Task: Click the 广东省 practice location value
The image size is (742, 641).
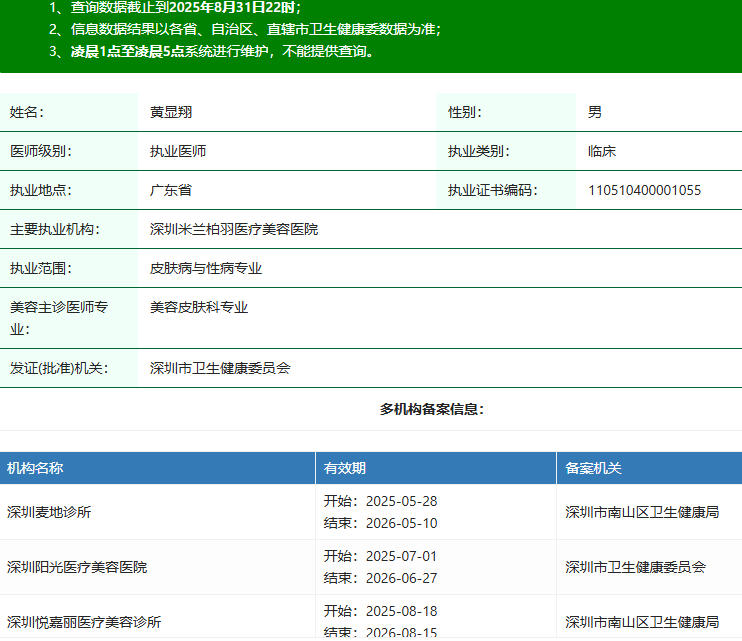Action: [x=171, y=190]
